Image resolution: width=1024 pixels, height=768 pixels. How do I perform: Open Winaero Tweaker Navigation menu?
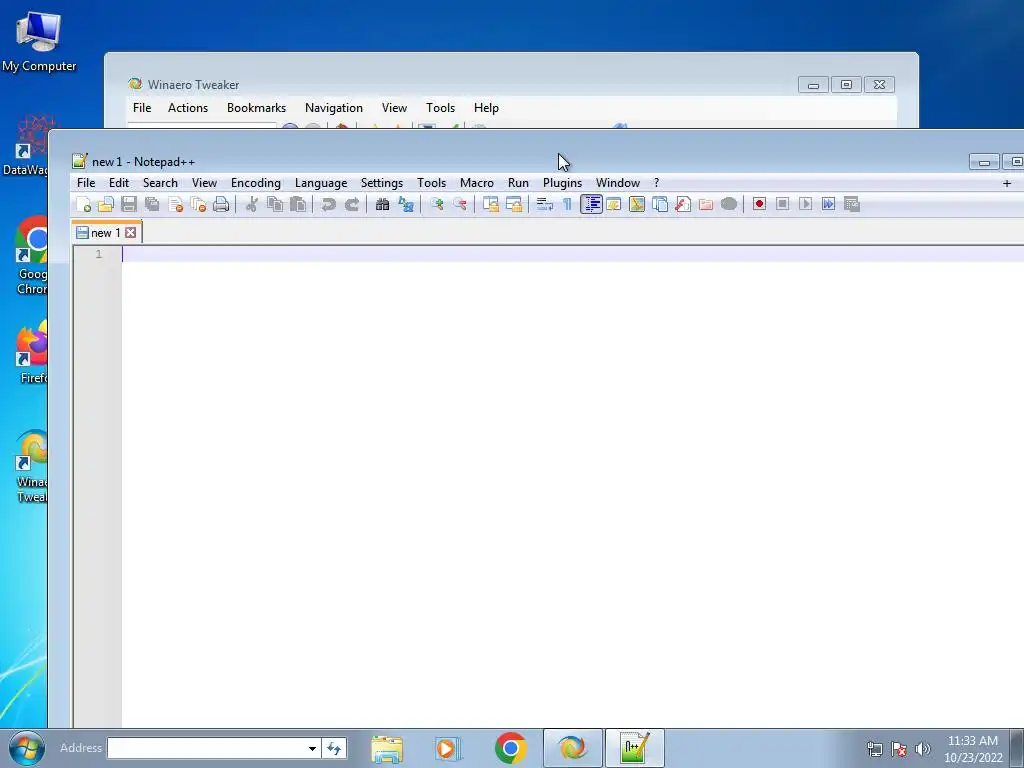point(334,108)
